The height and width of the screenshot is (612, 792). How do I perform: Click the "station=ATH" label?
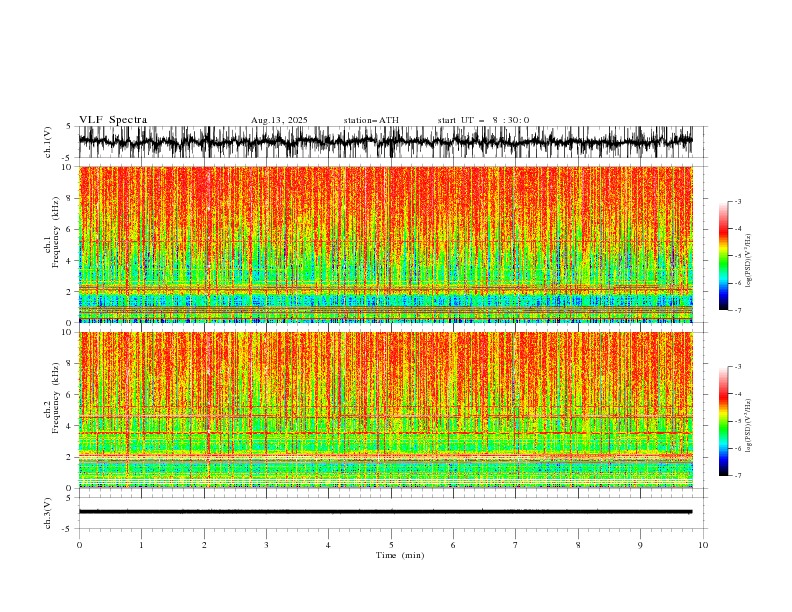click(x=371, y=120)
